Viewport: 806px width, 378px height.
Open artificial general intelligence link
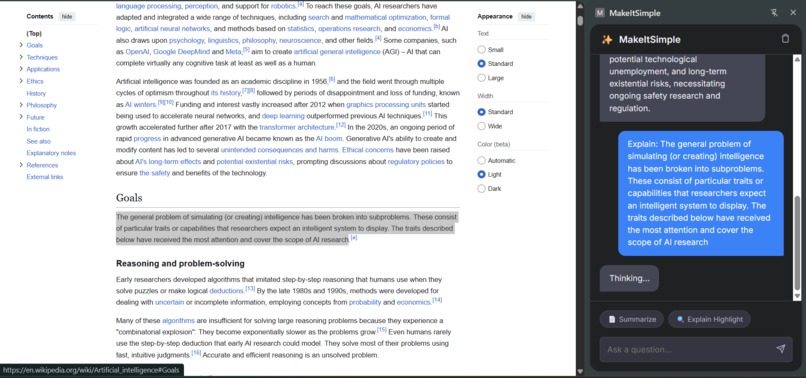point(337,52)
